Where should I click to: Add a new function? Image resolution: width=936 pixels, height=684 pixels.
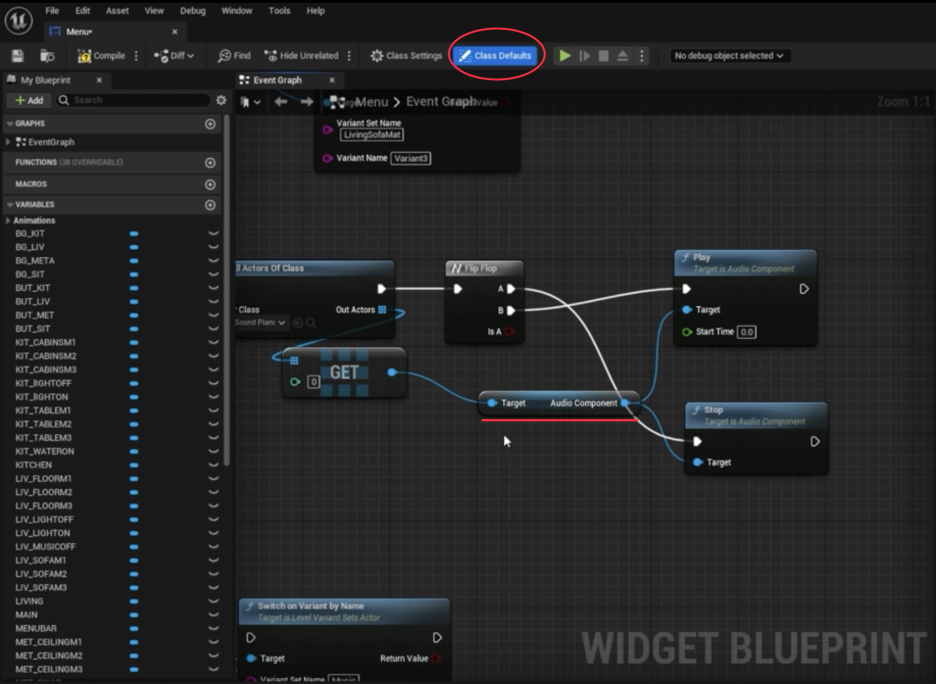tap(210, 162)
